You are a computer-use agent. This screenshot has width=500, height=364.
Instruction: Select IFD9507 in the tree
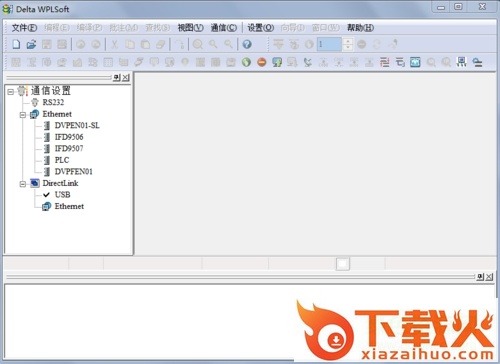tap(69, 149)
